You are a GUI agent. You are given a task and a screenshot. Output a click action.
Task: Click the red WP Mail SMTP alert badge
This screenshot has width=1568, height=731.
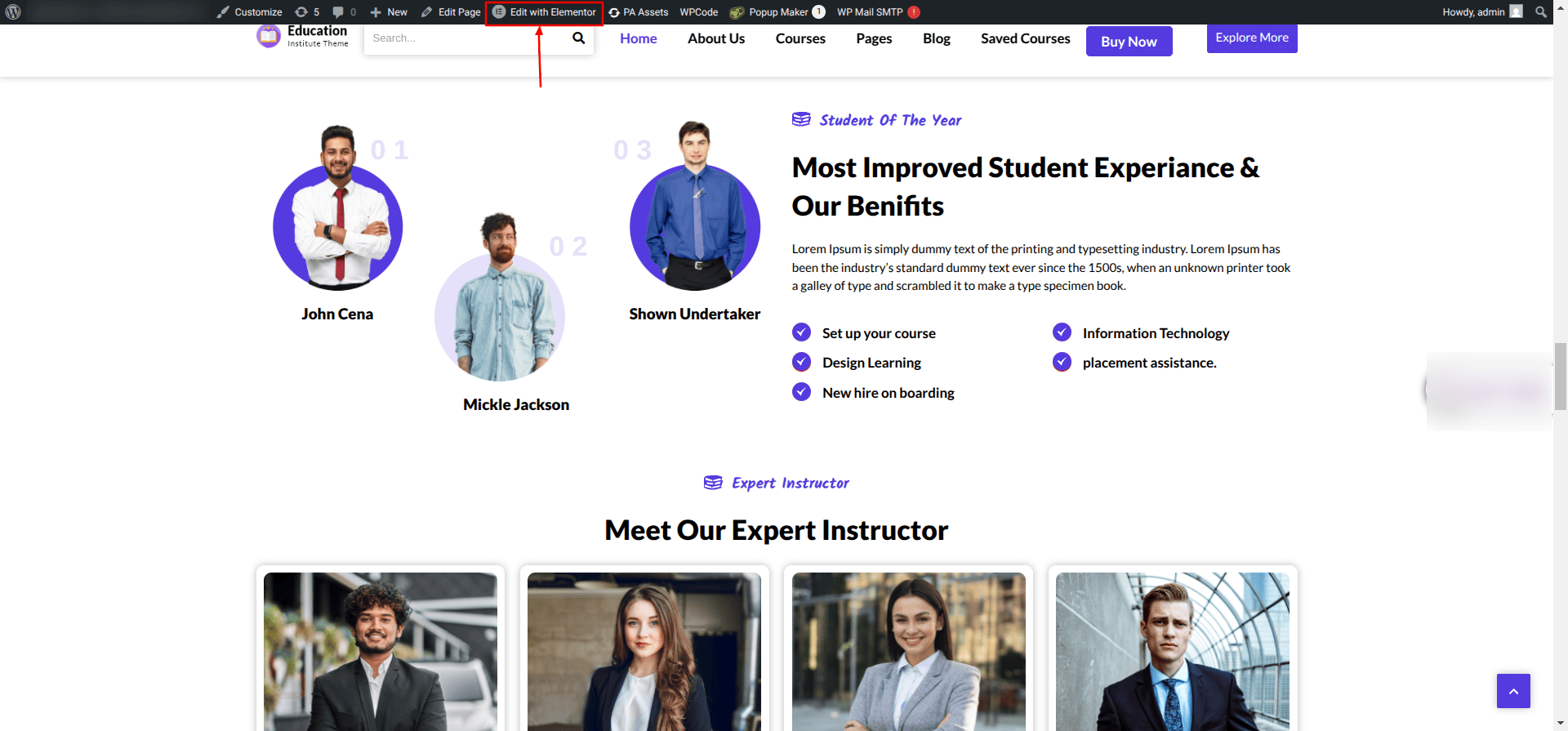point(914,12)
